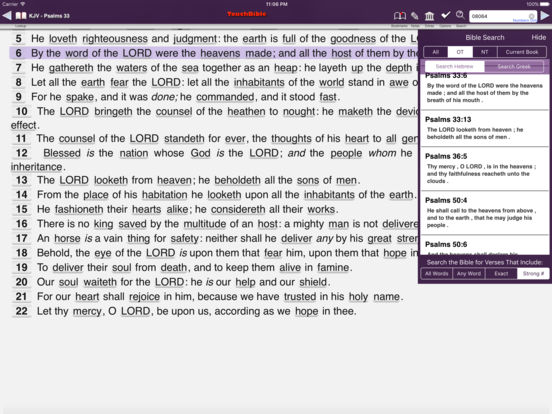
Task: Select the OT scope tab
Action: (460, 52)
